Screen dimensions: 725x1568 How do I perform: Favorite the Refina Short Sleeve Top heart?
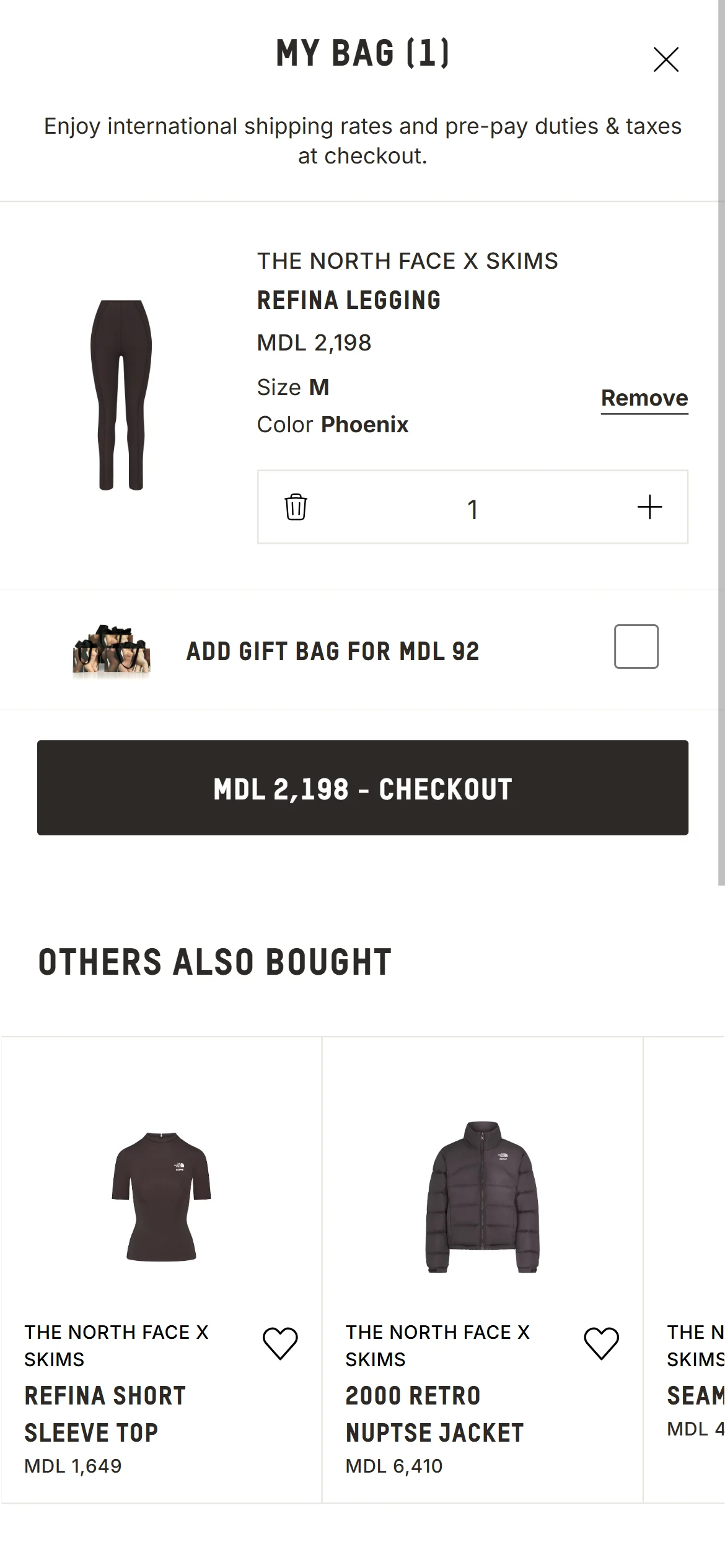[x=280, y=1343]
